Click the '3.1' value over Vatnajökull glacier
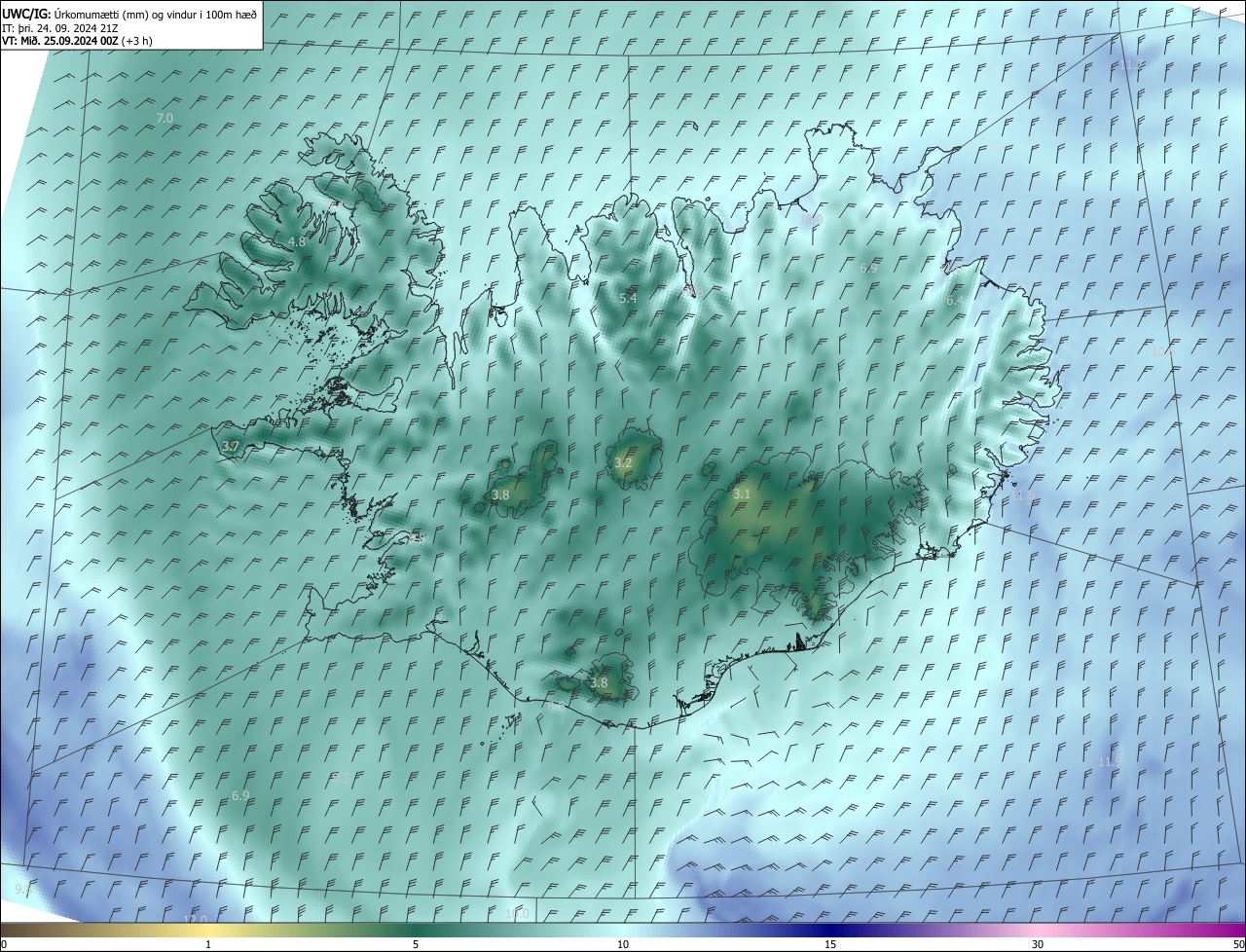The width and height of the screenshot is (1246, 952). (x=742, y=494)
